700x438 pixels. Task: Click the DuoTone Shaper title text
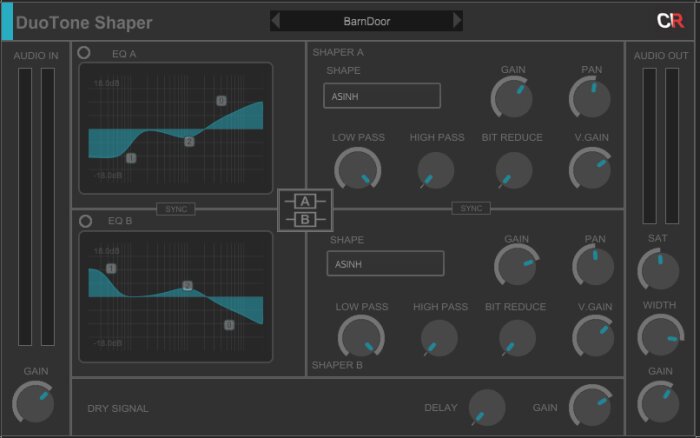(x=84, y=22)
